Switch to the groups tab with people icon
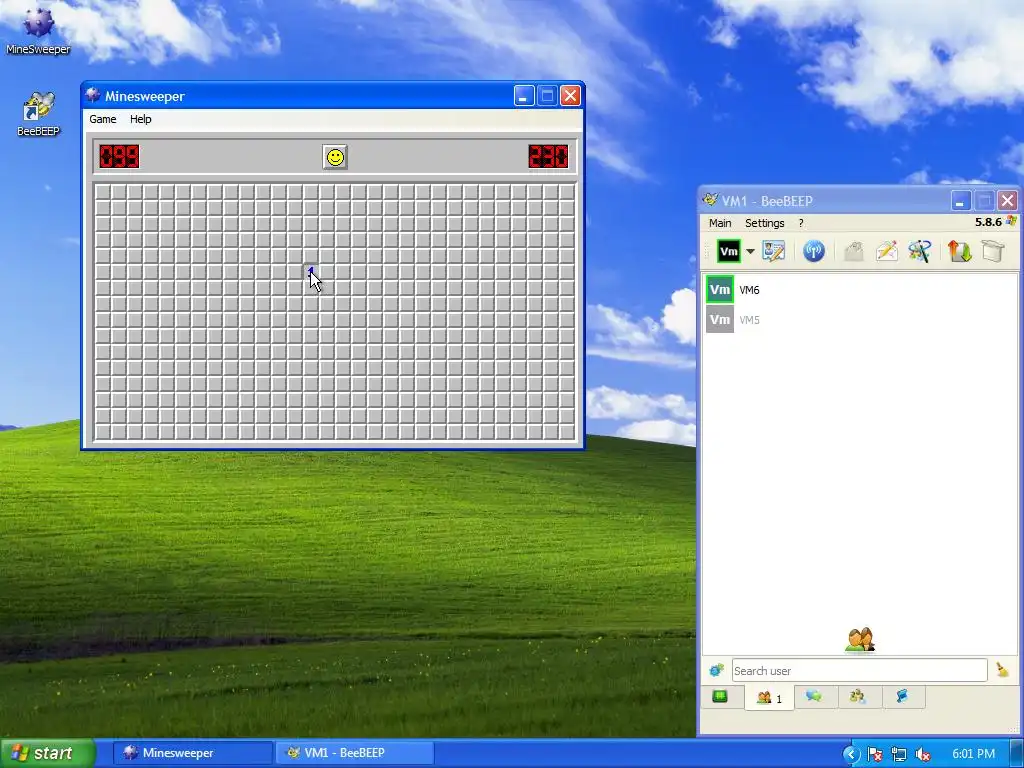Screen dimensions: 1024x768 pos(857,697)
